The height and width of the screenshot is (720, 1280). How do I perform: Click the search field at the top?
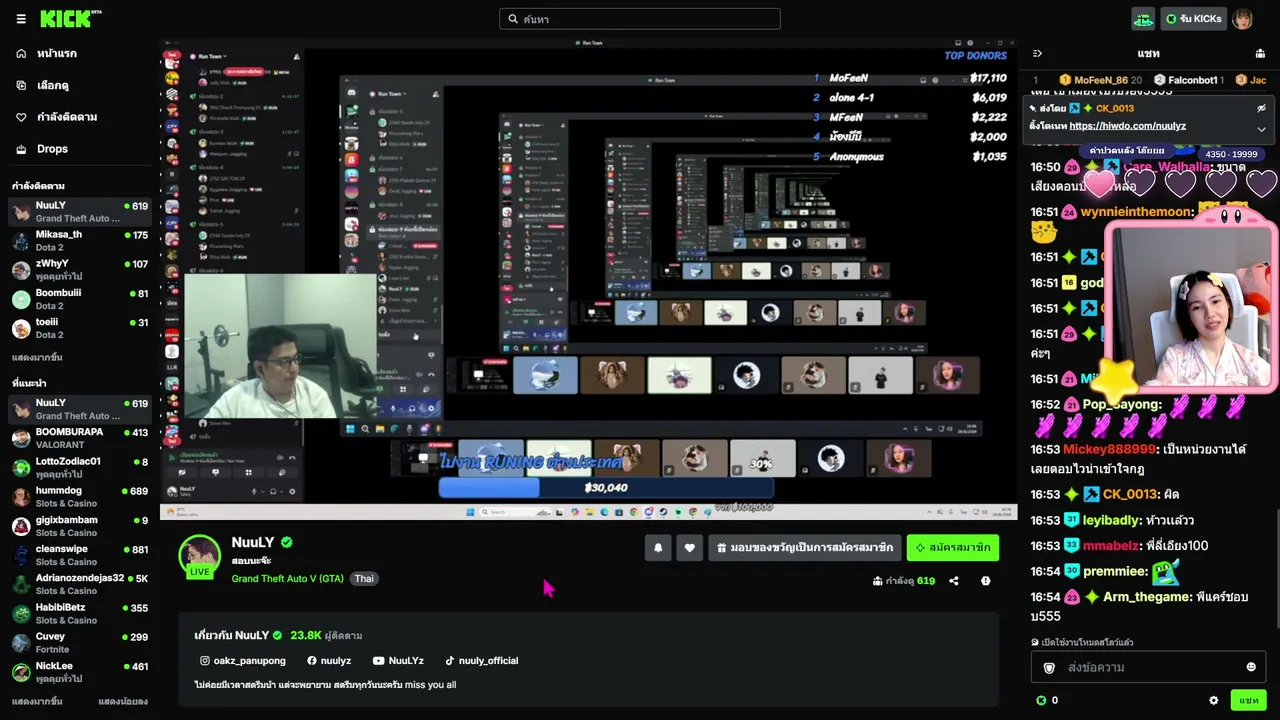[640, 19]
